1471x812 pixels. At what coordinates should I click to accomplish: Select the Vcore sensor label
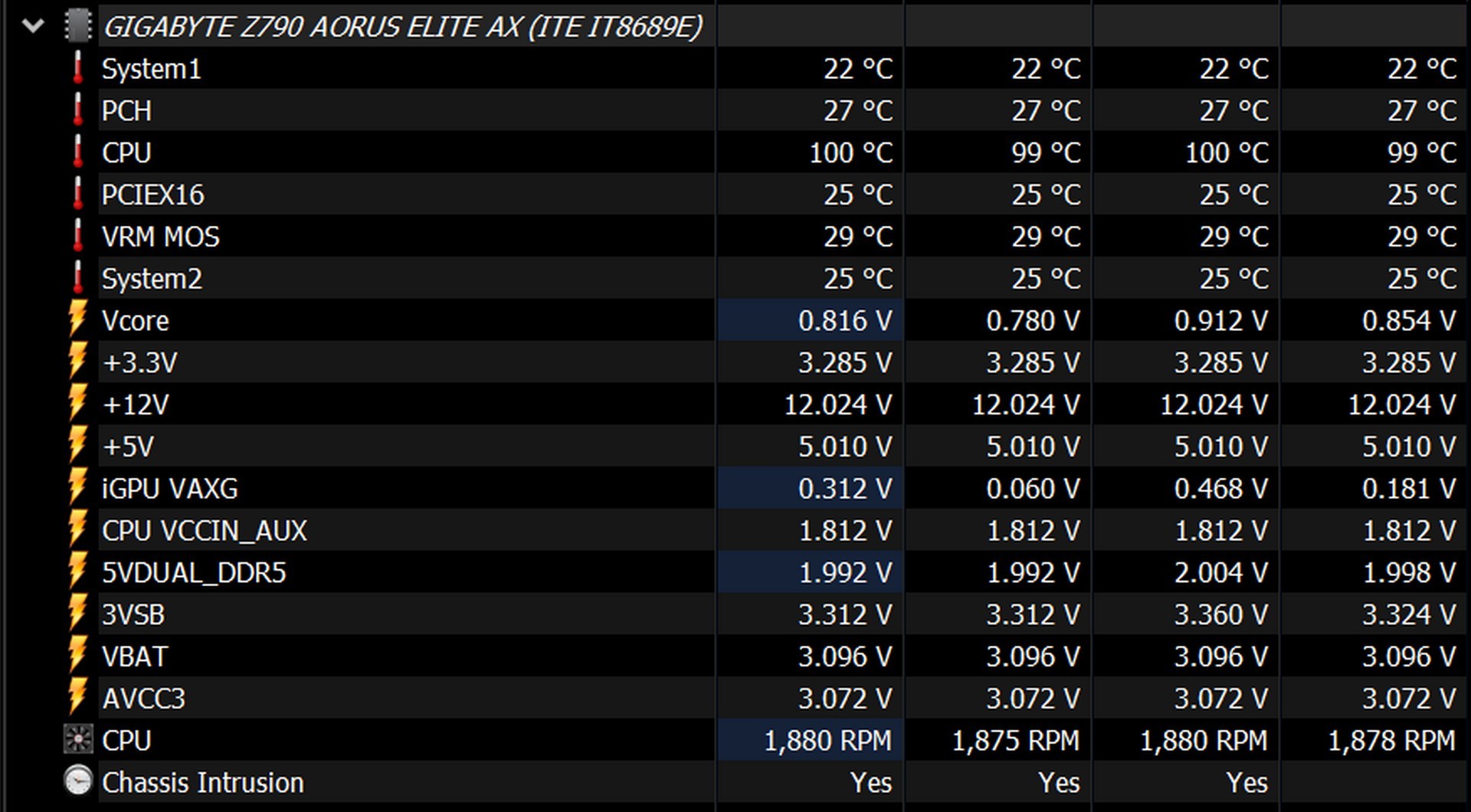coord(135,321)
